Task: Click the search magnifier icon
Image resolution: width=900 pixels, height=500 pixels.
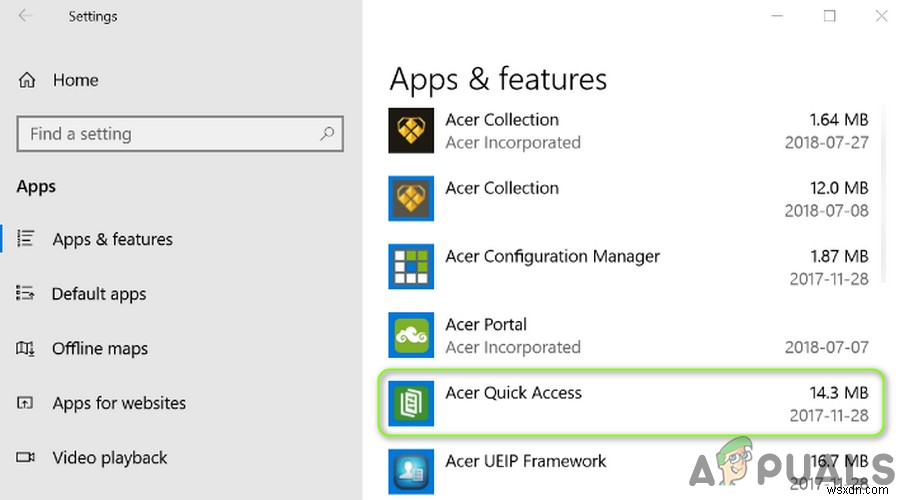Action: click(x=327, y=134)
